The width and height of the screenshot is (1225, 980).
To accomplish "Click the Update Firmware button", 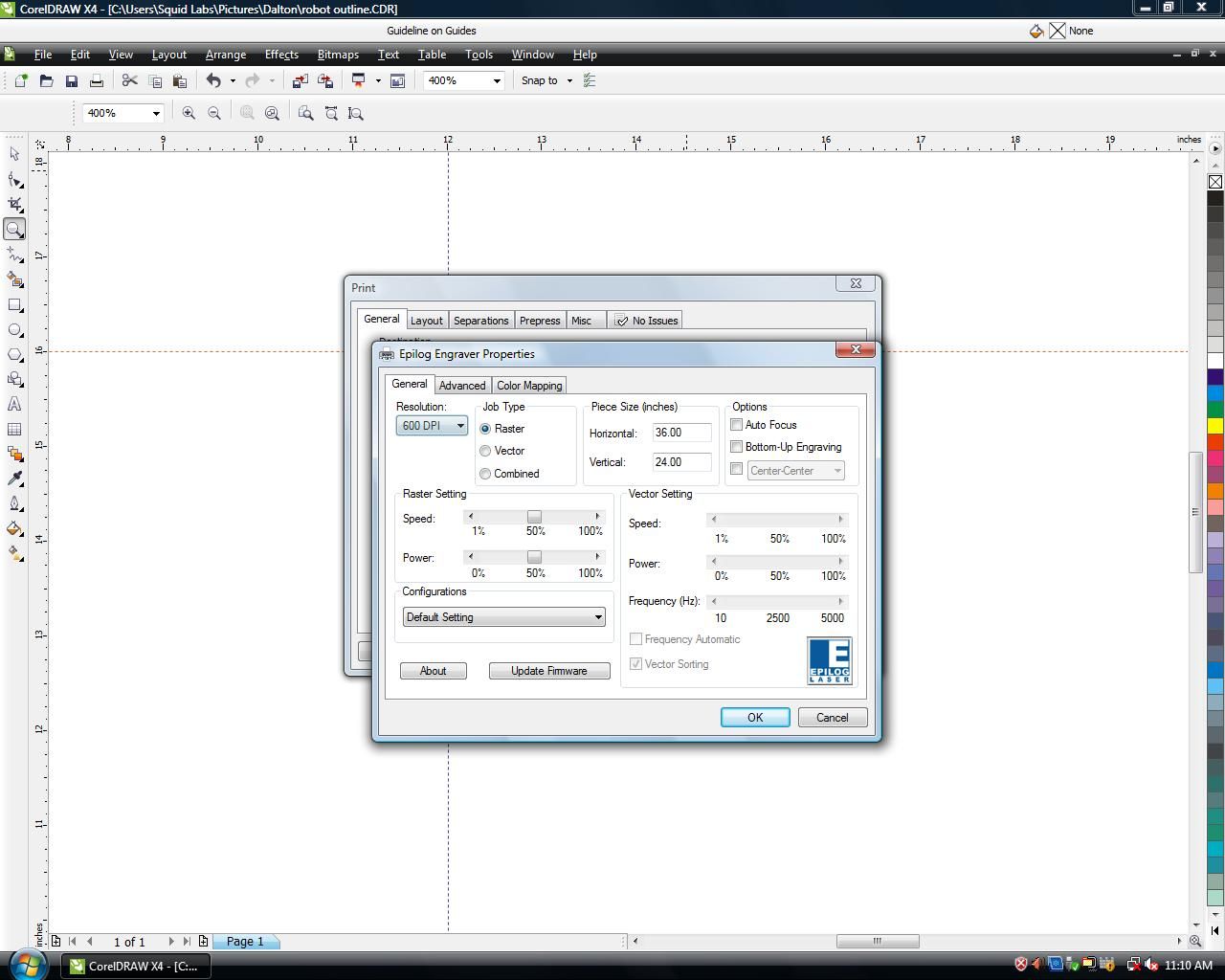I will [549, 671].
